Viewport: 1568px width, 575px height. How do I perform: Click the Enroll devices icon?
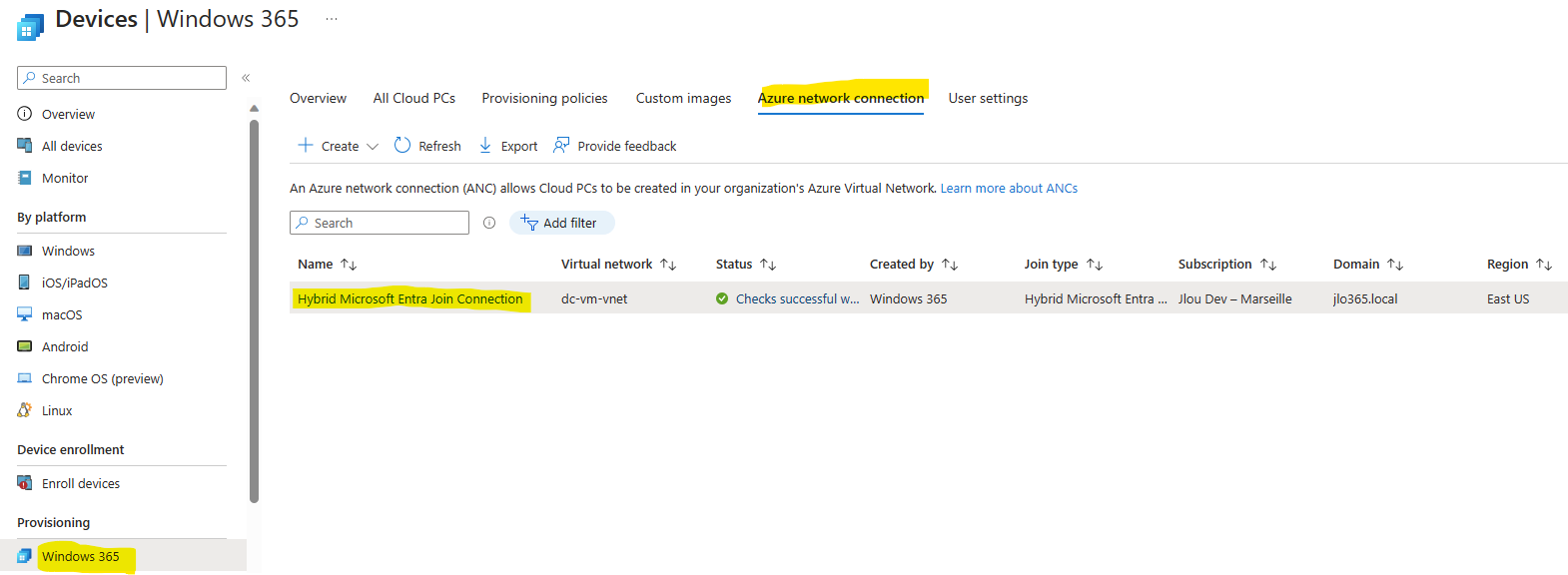tap(25, 483)
